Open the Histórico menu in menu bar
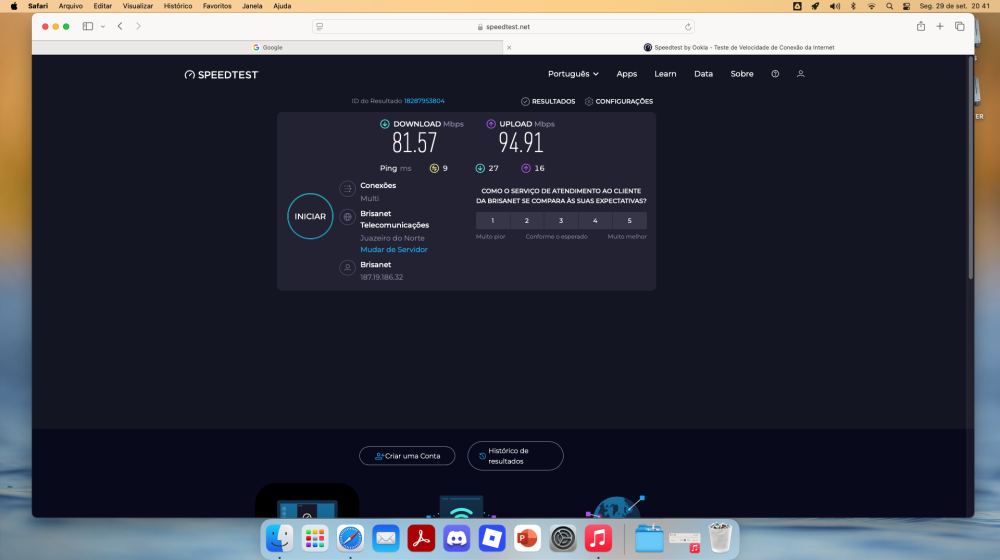The height and width of the screenshot is (560, 1000). click(x=178, y=6)
